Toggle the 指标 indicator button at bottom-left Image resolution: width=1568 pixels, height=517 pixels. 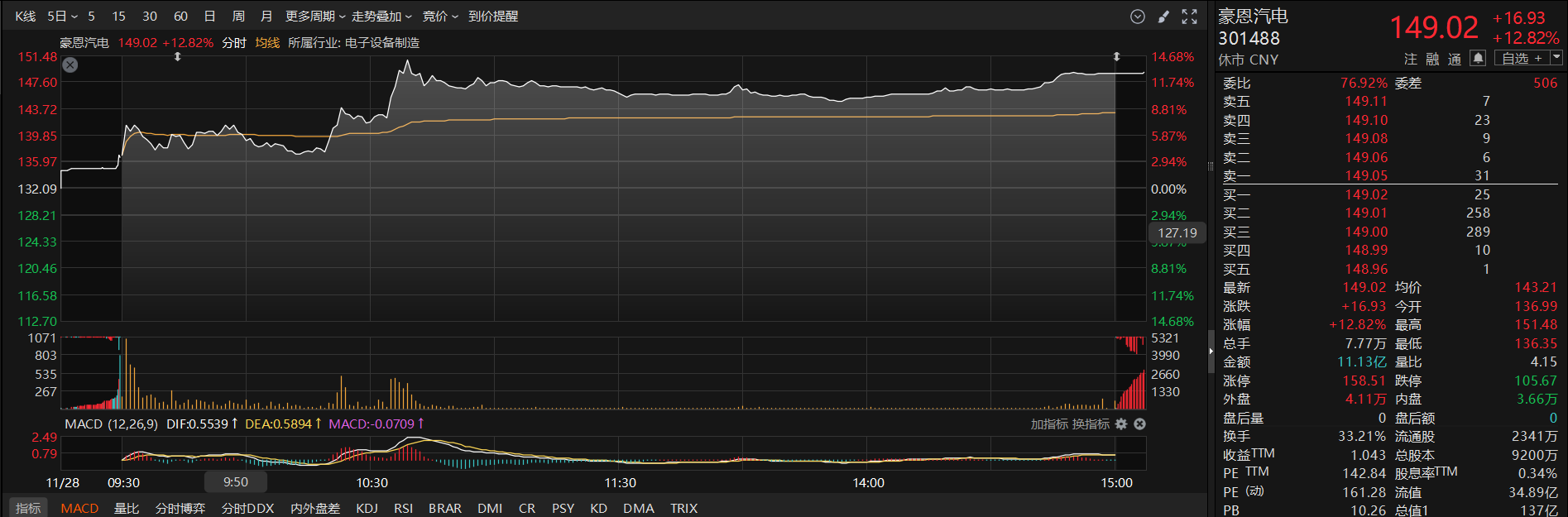(x=28, y=508)
